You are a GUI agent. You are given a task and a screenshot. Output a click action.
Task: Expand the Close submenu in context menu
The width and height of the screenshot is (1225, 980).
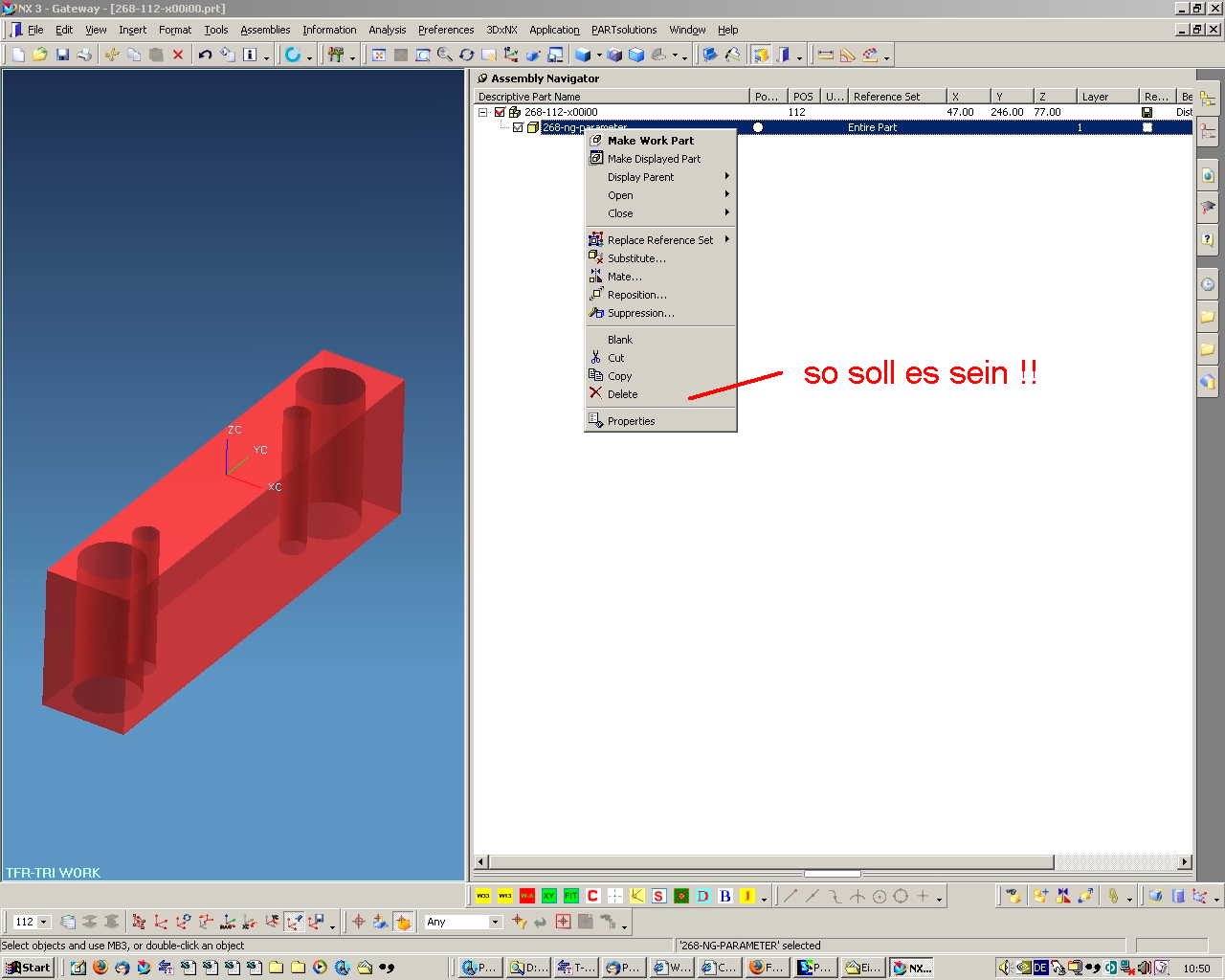click(660, 213)
